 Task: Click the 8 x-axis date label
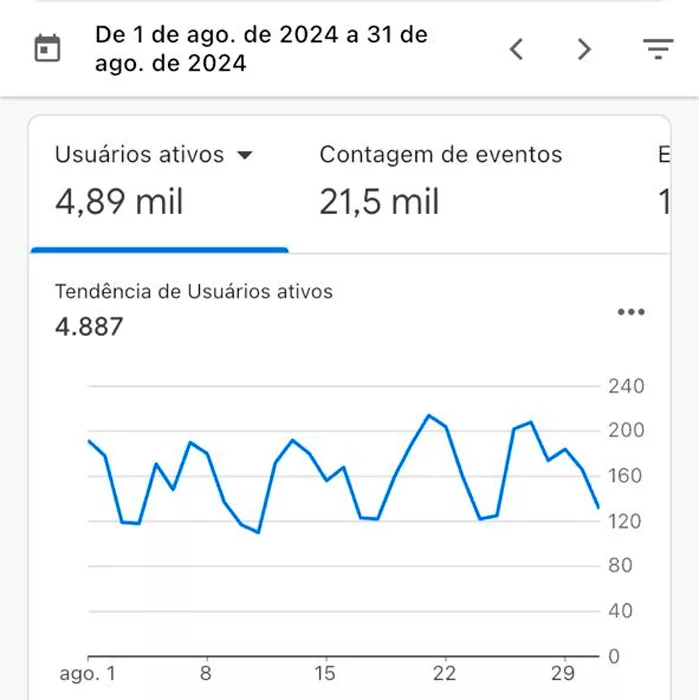pyautogui.click(x=206, y=673)
